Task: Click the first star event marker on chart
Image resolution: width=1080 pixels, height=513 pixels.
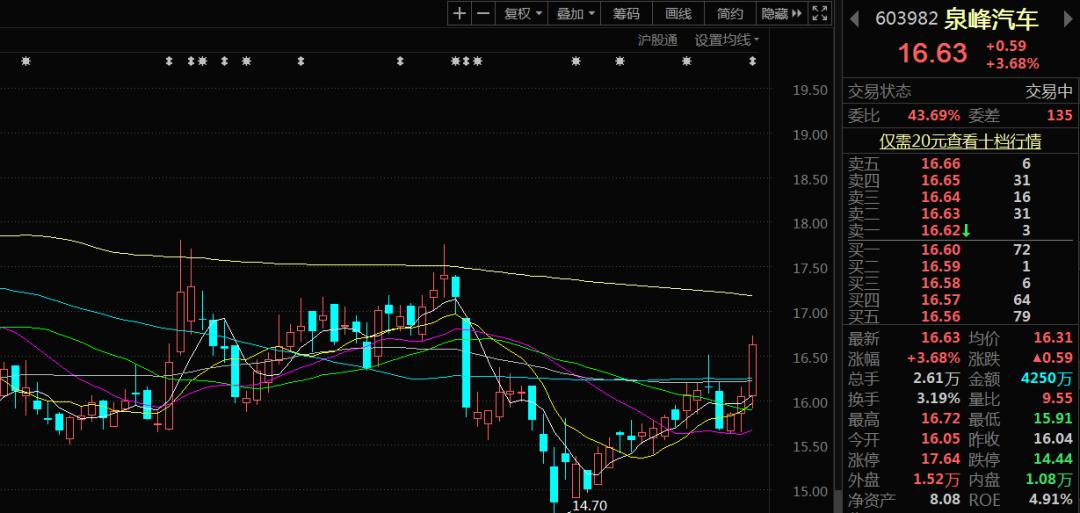Action: [x=26, y=62]
